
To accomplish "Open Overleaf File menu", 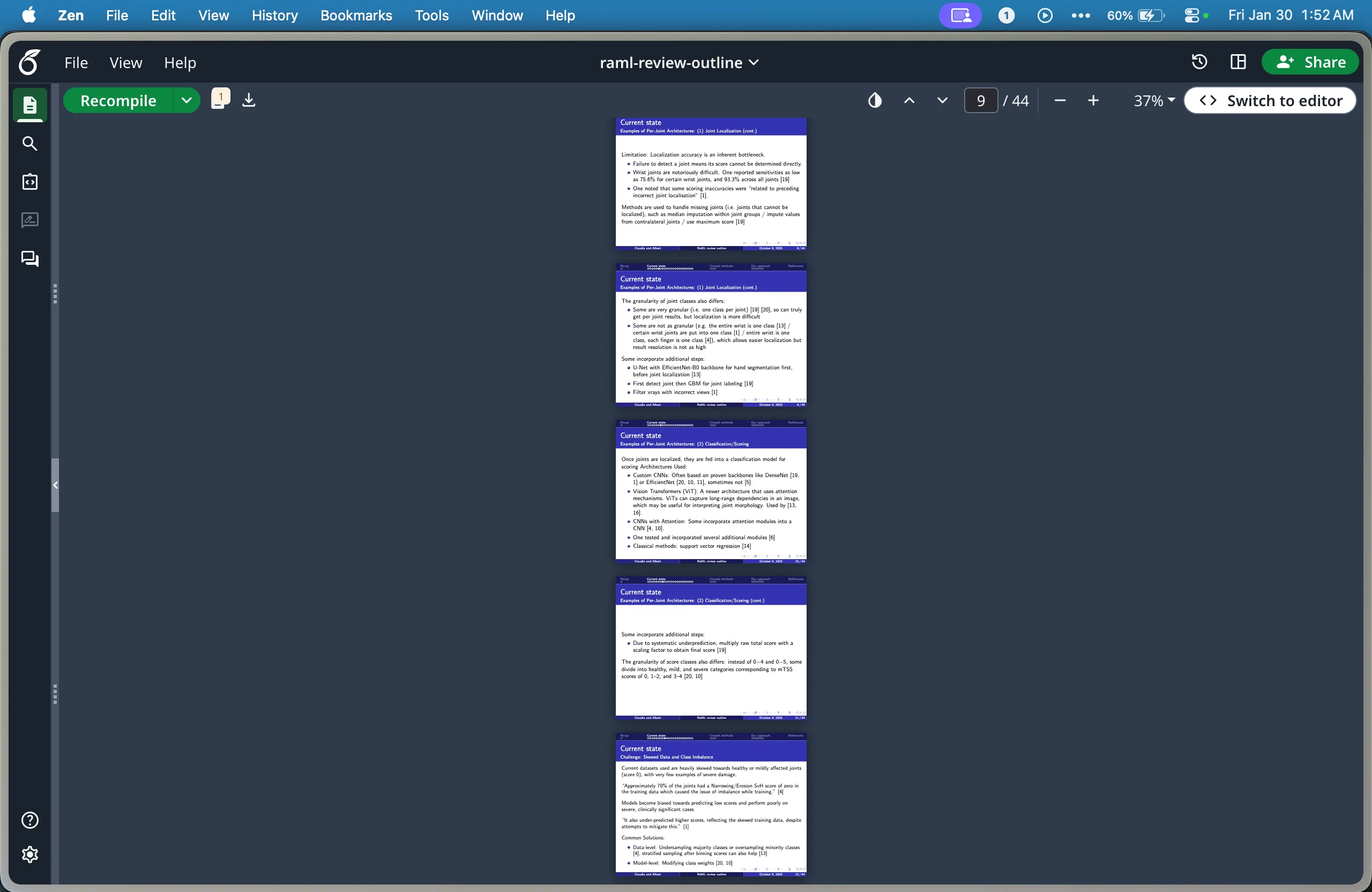I will pos(76,62).
